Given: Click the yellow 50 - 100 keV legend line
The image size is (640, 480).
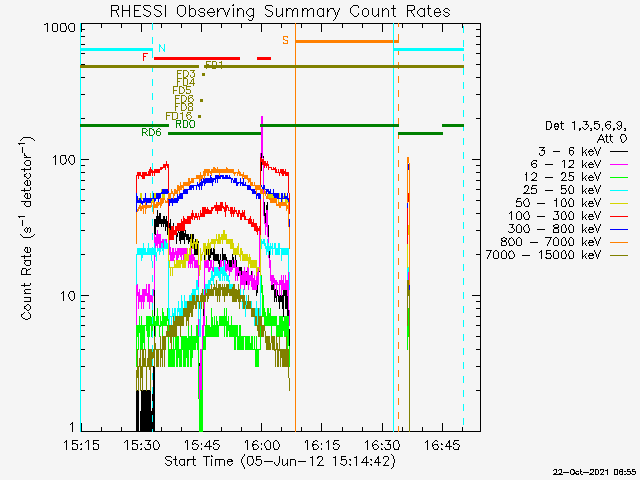Looking at the screenshot, I should (619, 203).
